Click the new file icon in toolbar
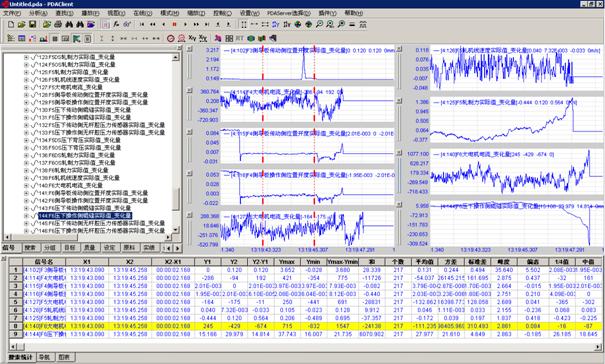Image resolution: width=605 pixels, height=364 pixels. tap(11, 24)
